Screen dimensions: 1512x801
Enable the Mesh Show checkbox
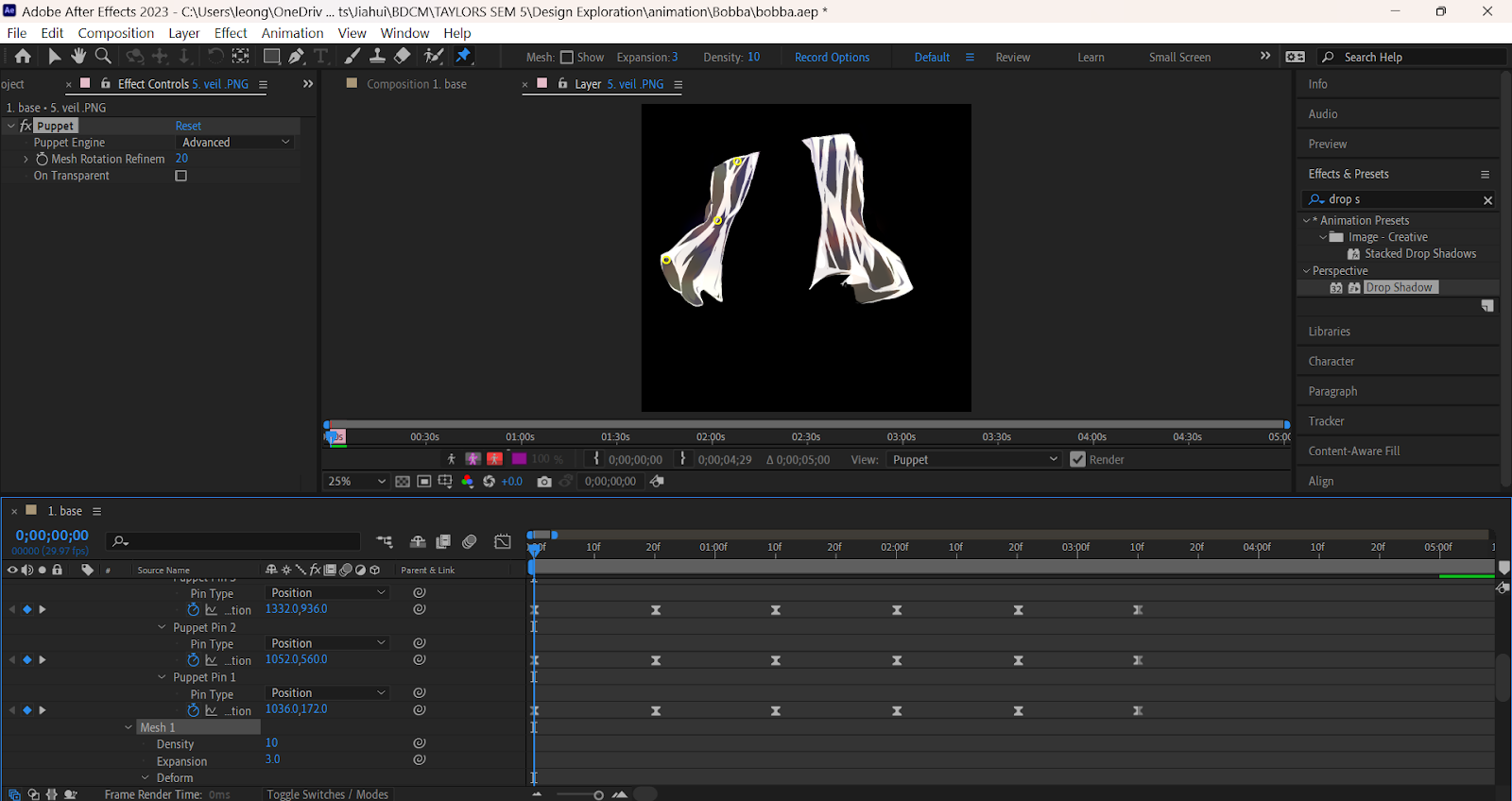[567, 58]
